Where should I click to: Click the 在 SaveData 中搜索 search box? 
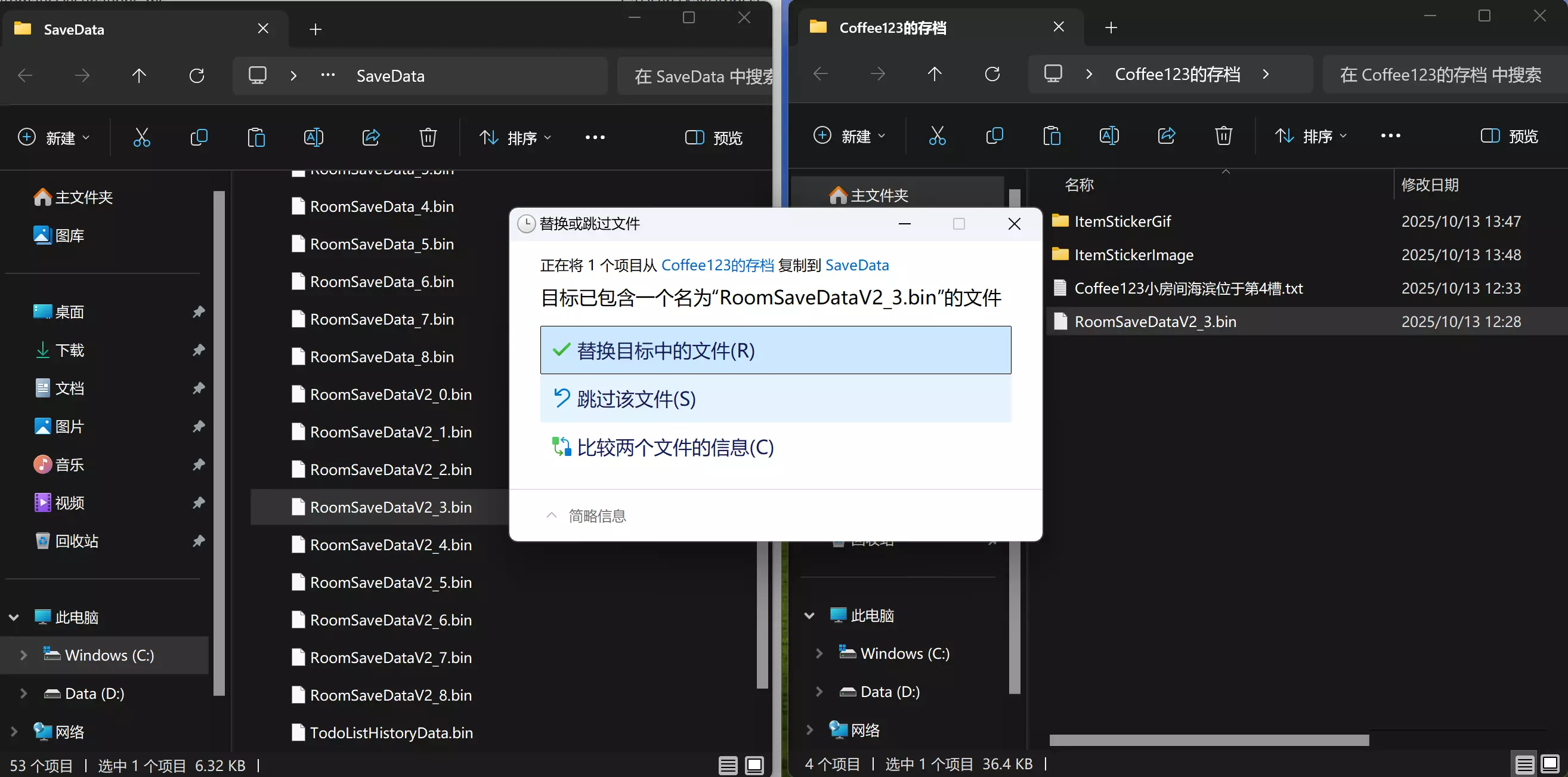700,76
